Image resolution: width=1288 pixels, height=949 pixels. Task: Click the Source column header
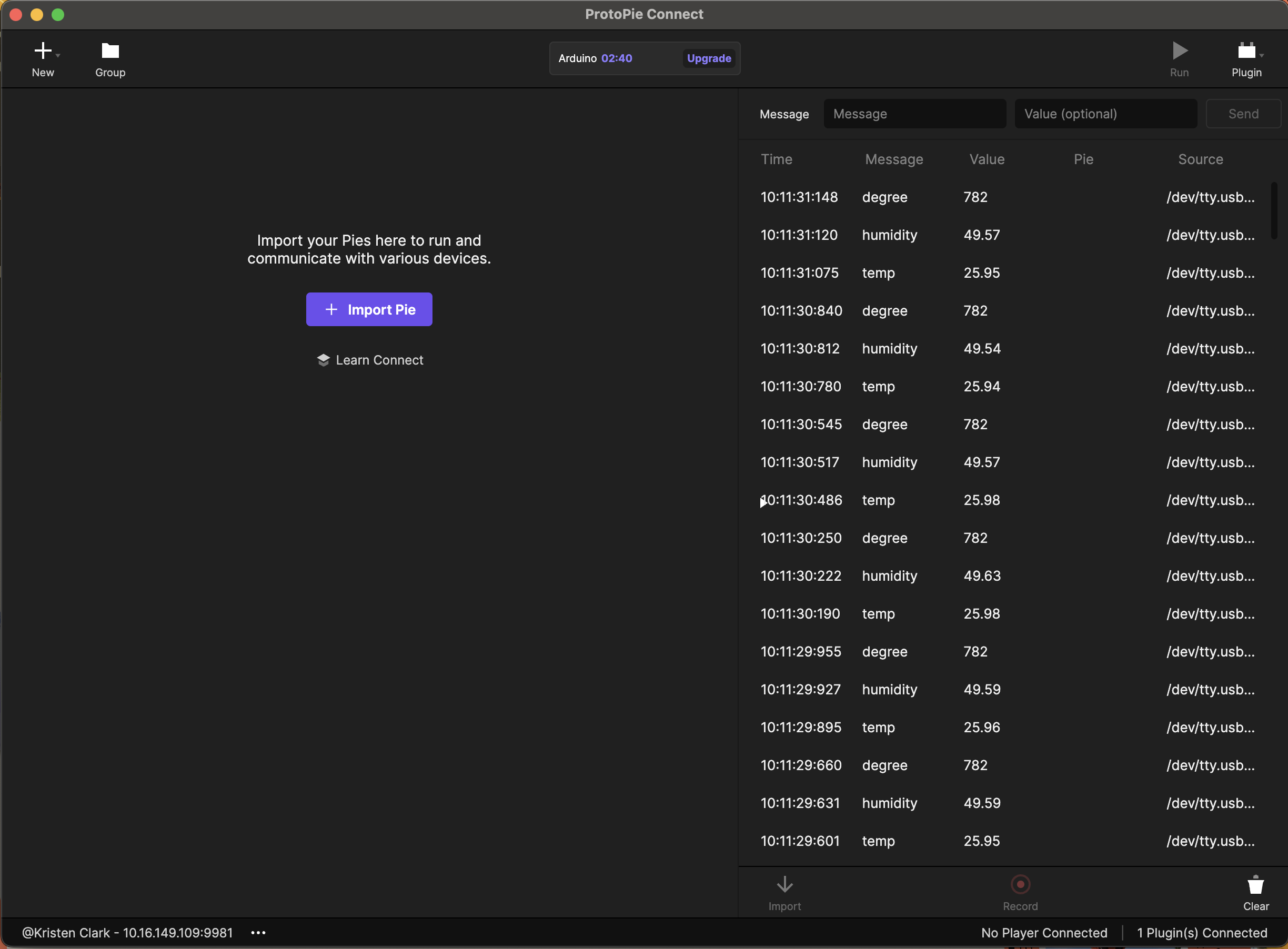(x=1200, y=159)
